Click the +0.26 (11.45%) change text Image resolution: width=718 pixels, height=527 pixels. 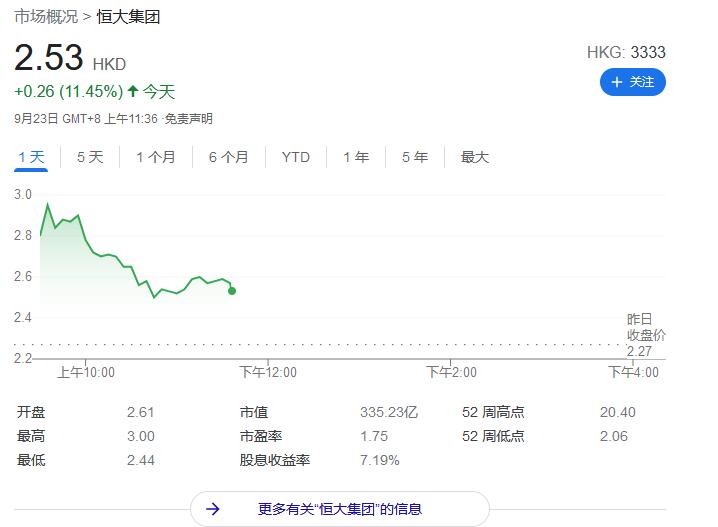[69, 92]
